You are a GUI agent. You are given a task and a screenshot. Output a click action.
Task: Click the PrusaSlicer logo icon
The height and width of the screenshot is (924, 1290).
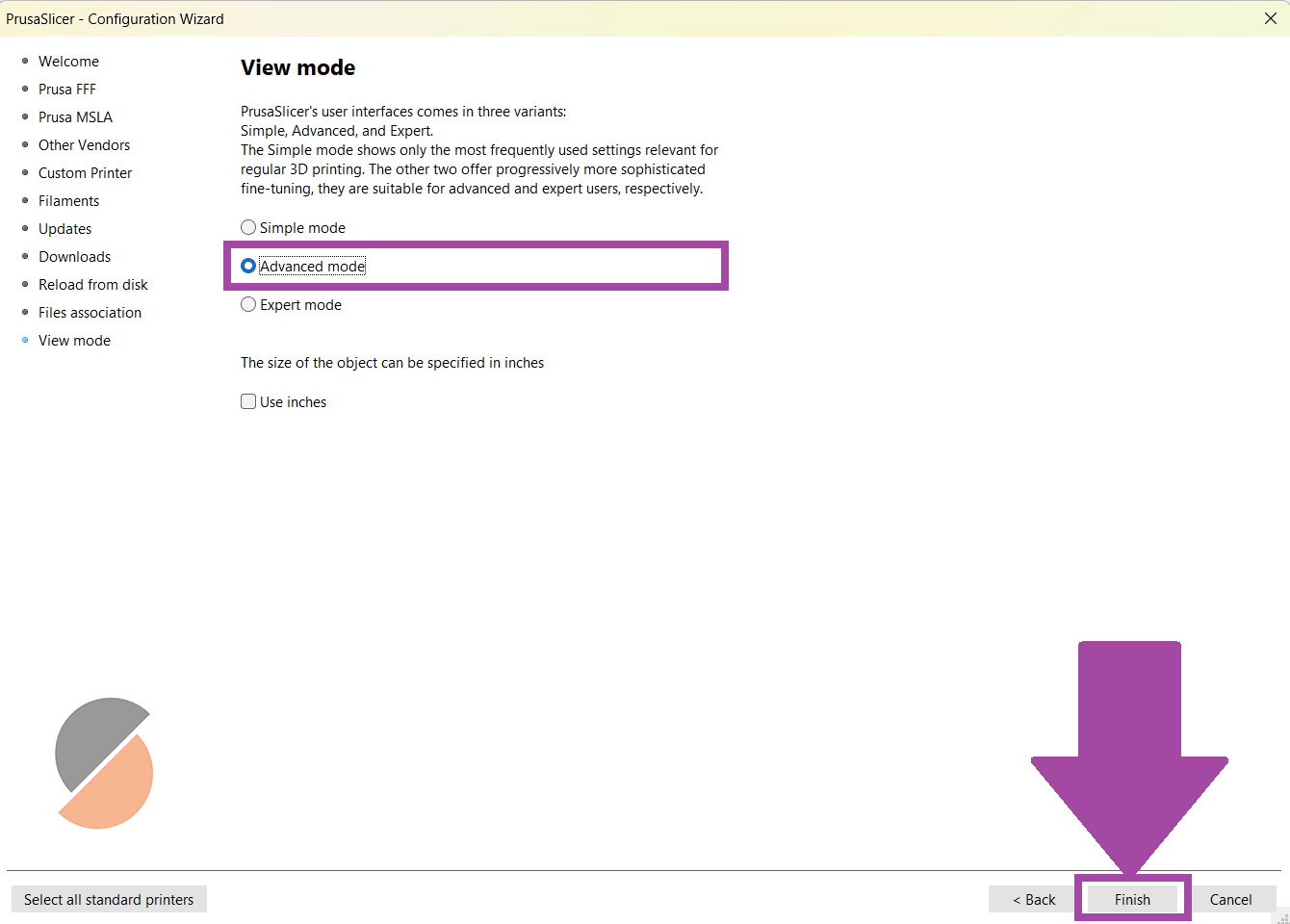point(104,763)
